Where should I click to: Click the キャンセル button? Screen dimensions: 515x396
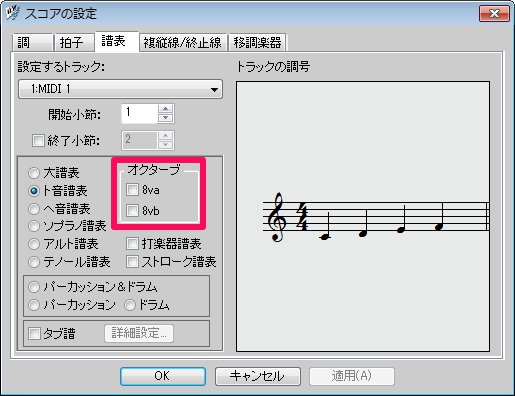pos(258,376)
